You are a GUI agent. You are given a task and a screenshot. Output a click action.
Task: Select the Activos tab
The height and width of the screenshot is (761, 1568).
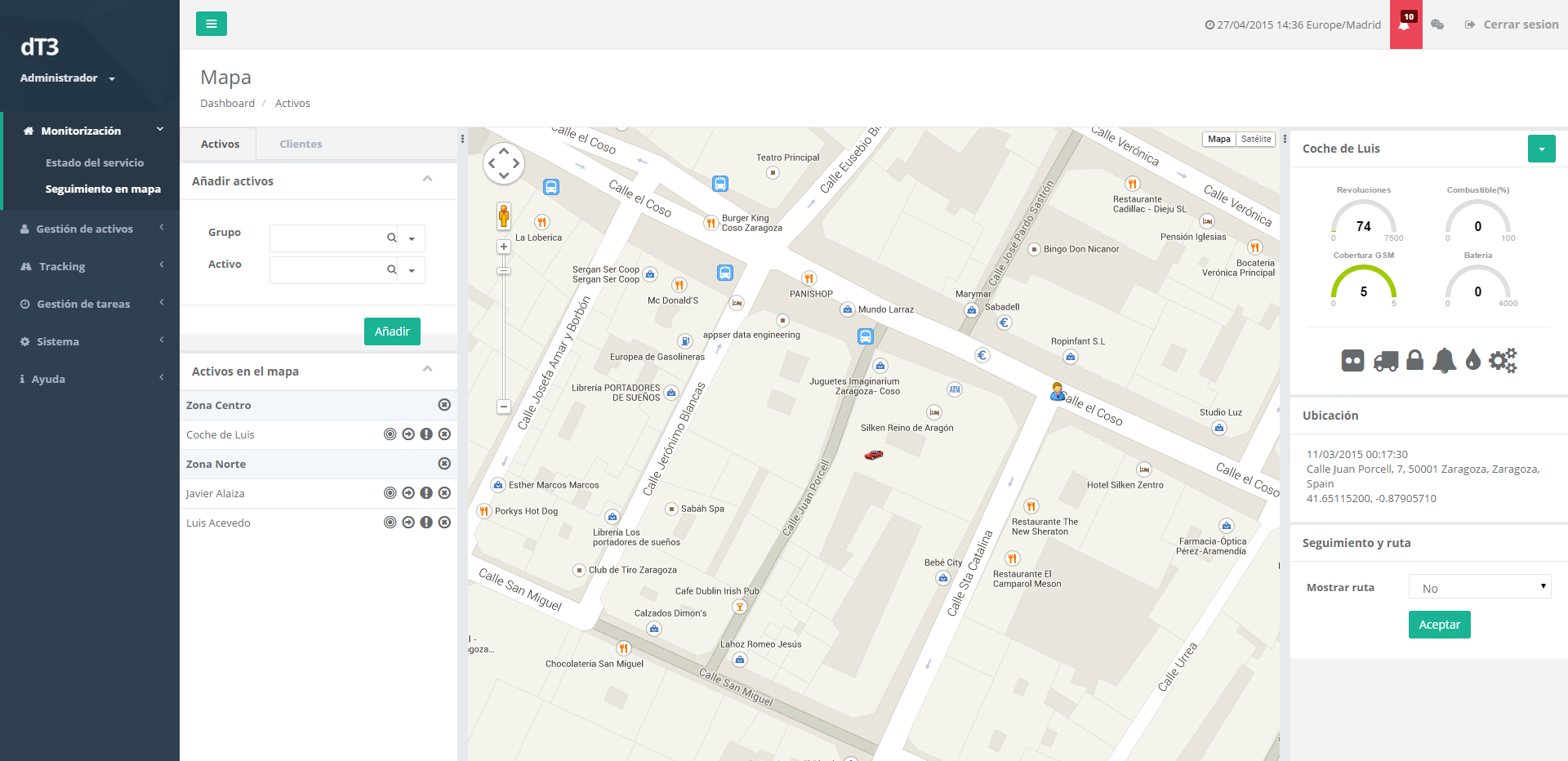click(x=220, y=145)
